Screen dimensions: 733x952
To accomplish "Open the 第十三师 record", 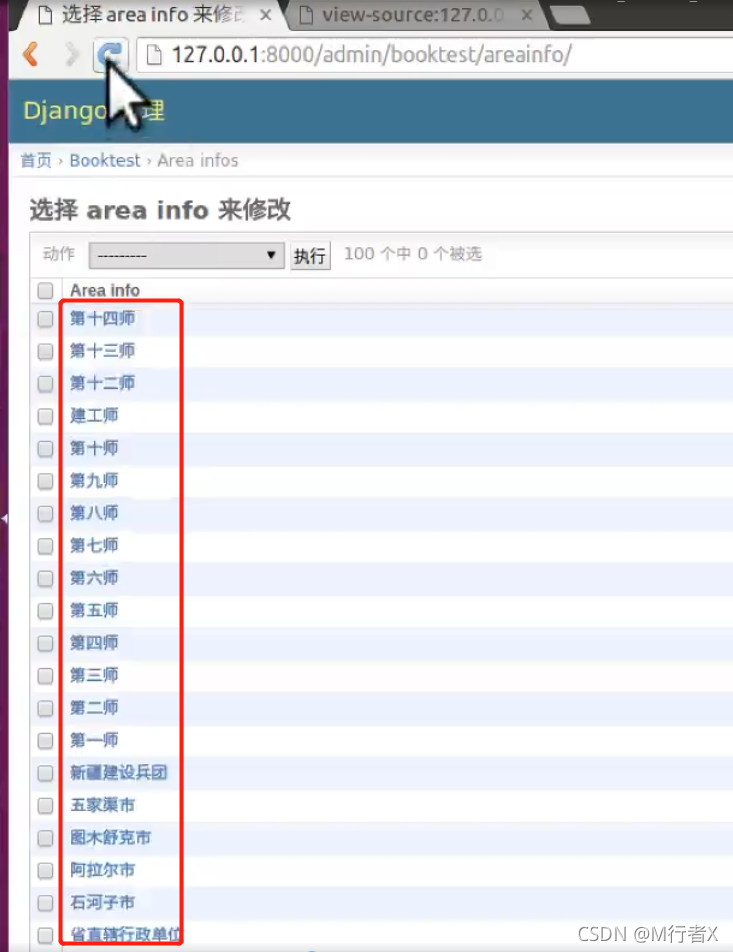I will (x=102, y=350).
